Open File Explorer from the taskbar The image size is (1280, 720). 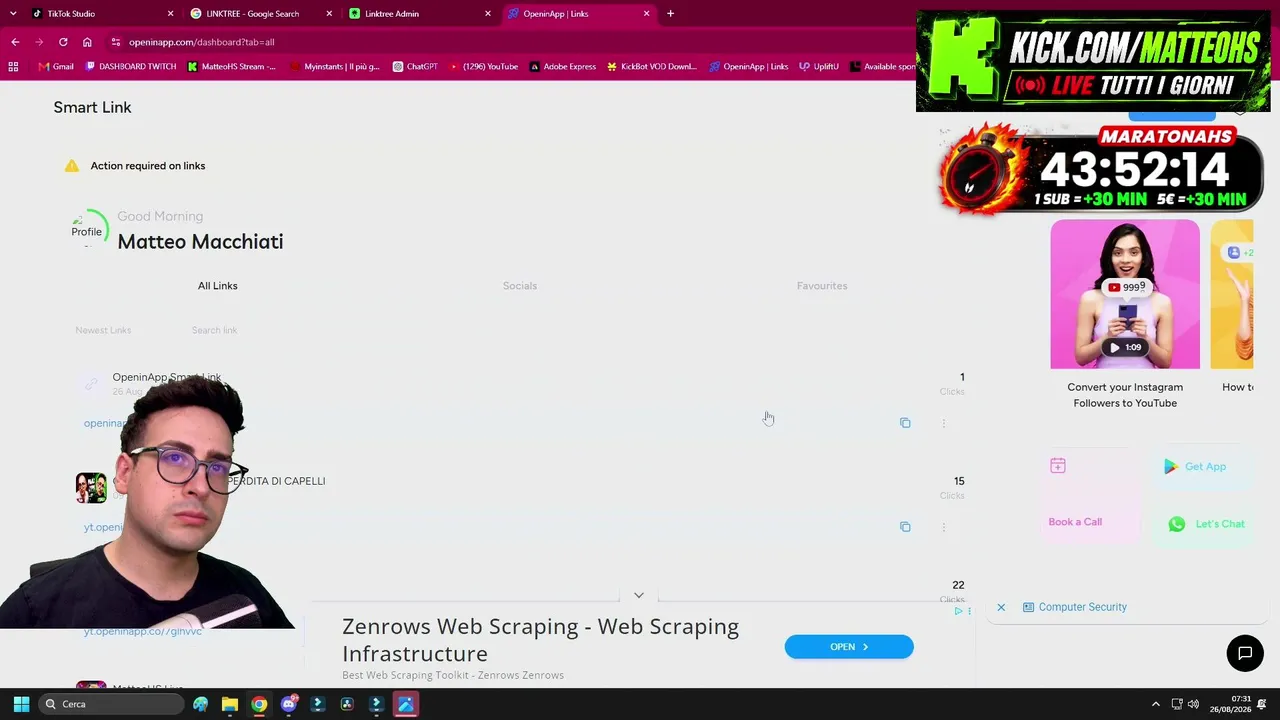tap(230, 704)
